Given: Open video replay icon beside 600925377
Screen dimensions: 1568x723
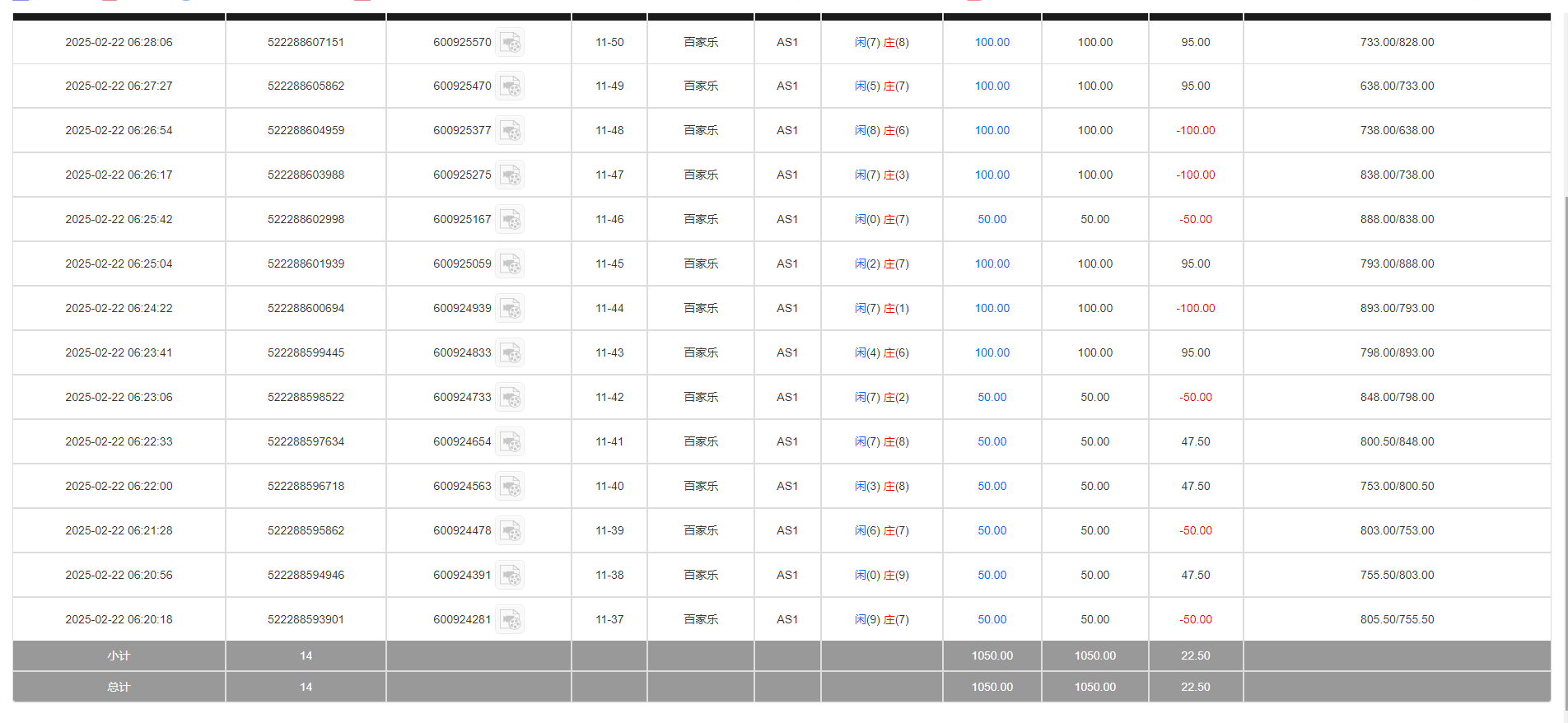Looking at the screenshot, I should 511,131.
